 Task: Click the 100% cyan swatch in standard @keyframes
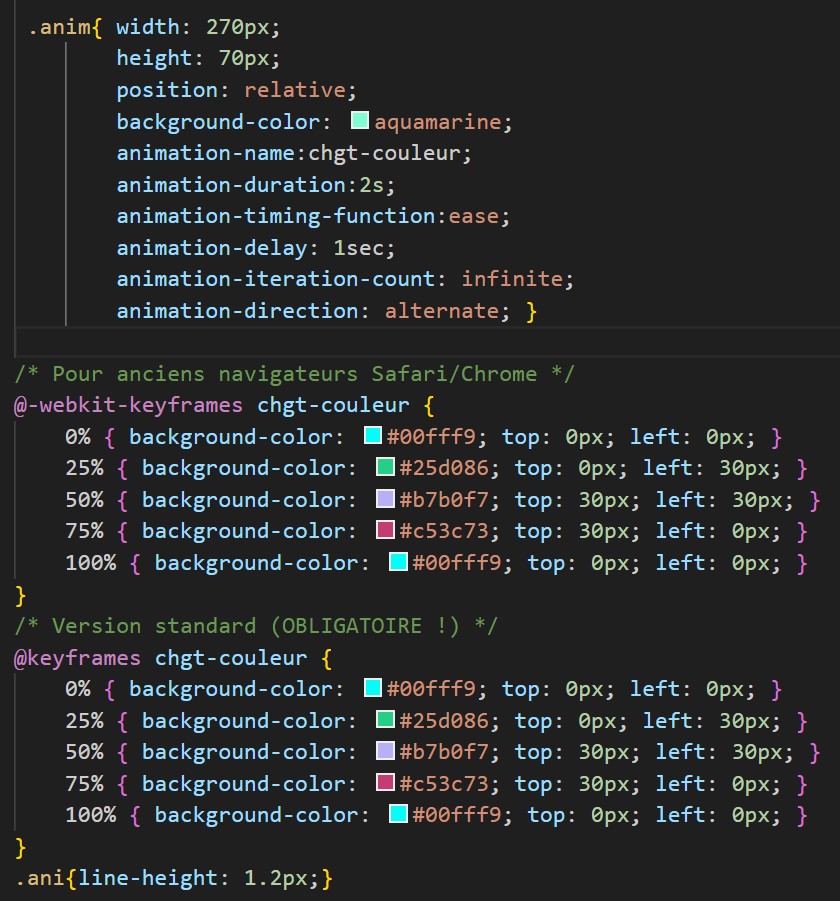tap(398, 815)
